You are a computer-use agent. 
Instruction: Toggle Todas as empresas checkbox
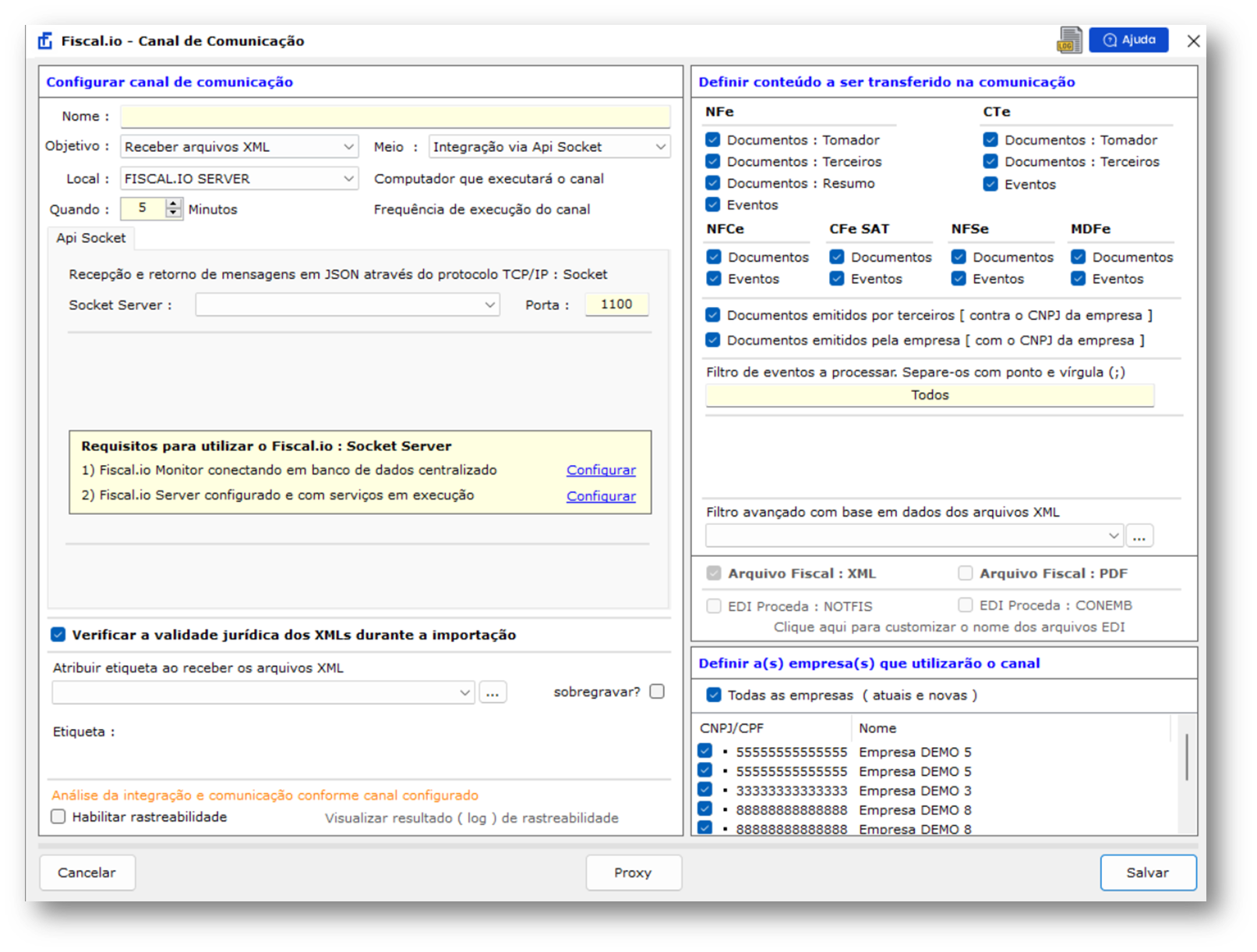(x=713, y=694)
